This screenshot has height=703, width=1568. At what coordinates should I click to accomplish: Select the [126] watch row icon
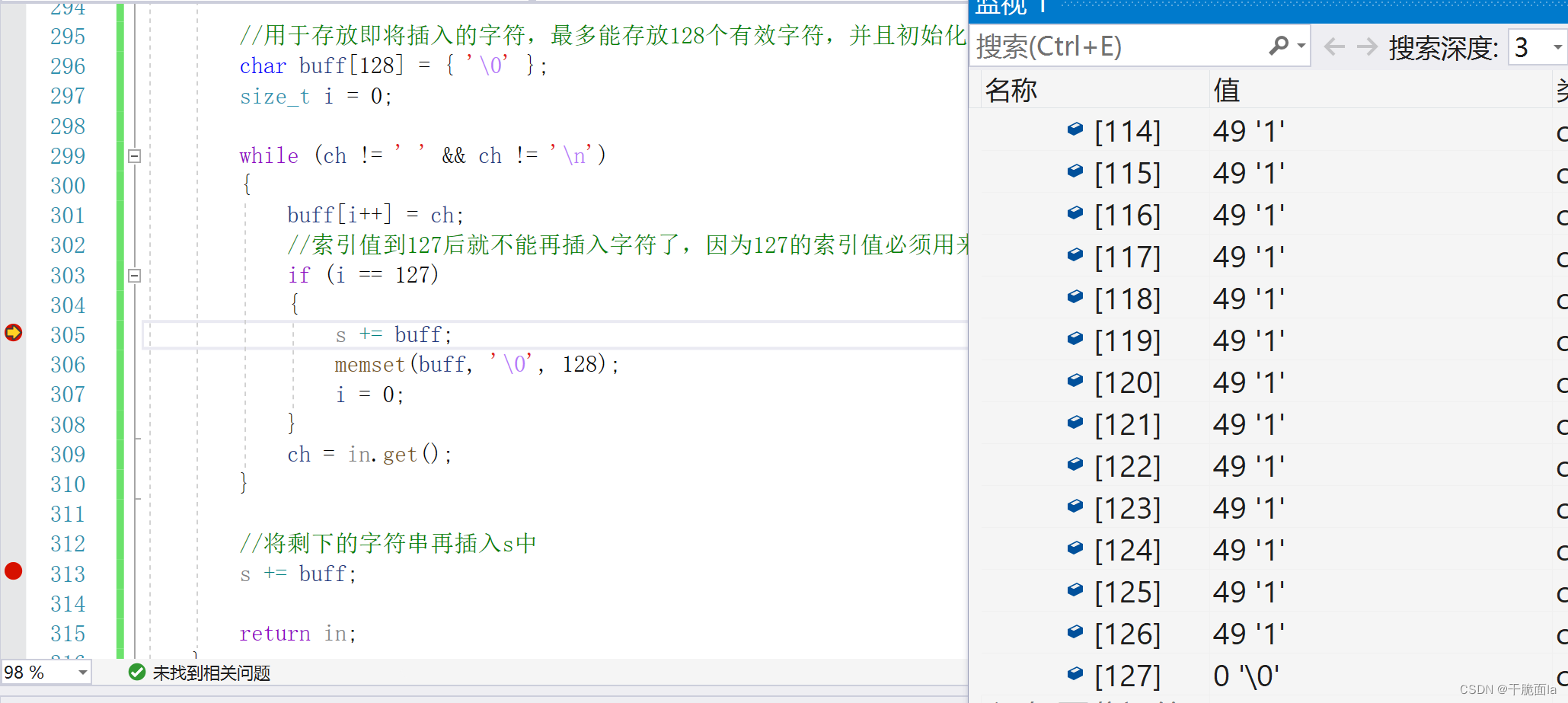(x=1075, y=631)
